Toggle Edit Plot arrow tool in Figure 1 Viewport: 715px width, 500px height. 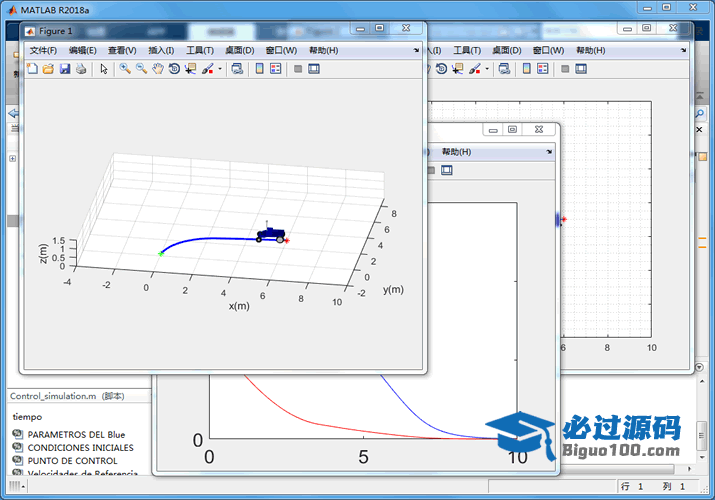[x=104, y=69]
